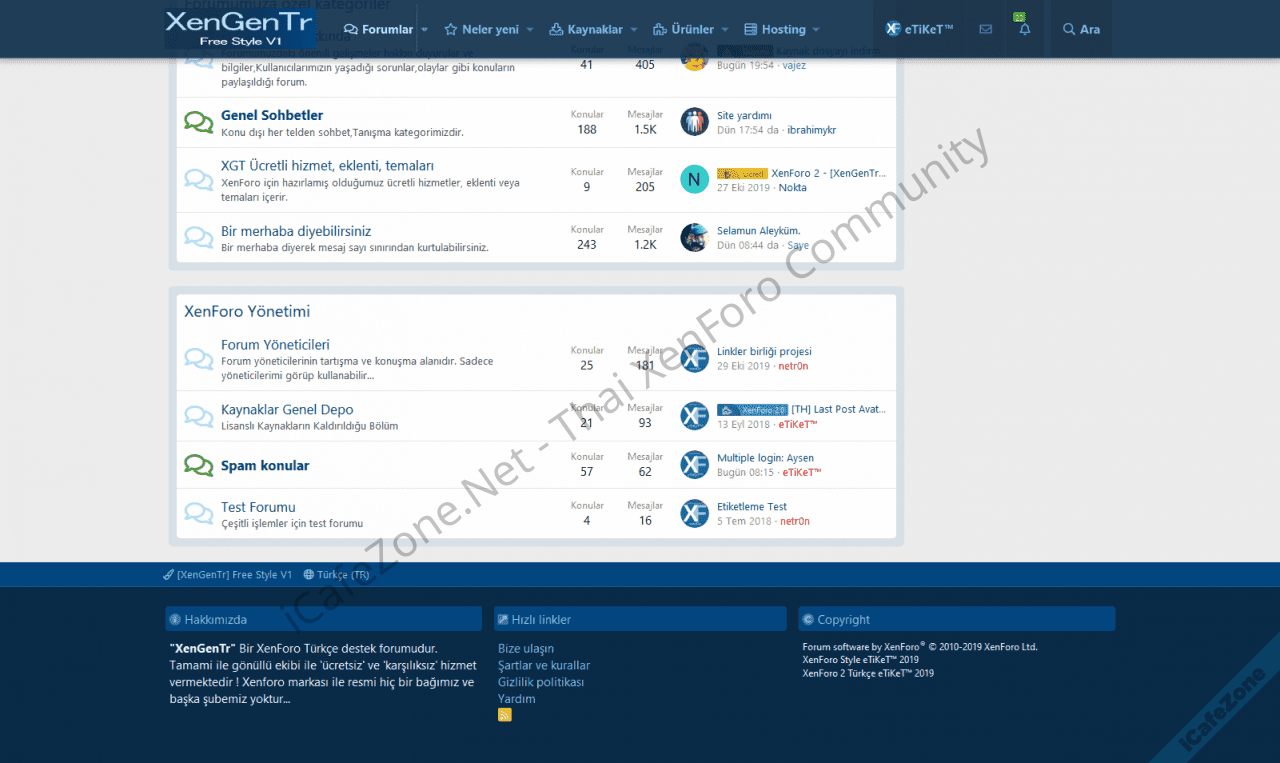Viewport: 1280px width, 763px height.
Task: Expand the Forumlar dropdown arrow
Action: [x=425, y=30]
